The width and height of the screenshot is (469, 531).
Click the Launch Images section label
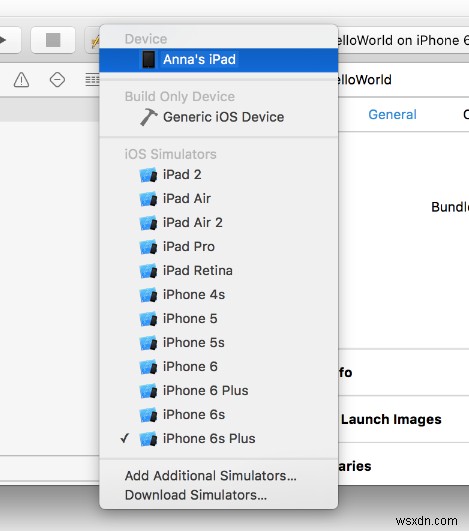point(391,420)
